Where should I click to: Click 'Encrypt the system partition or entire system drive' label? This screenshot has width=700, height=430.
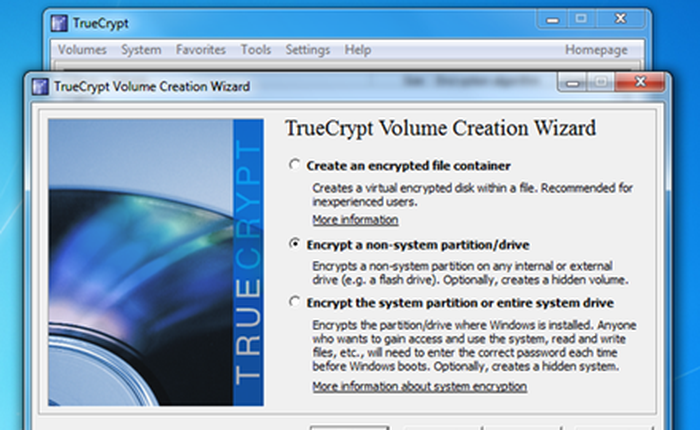click(x=460, y=303)
